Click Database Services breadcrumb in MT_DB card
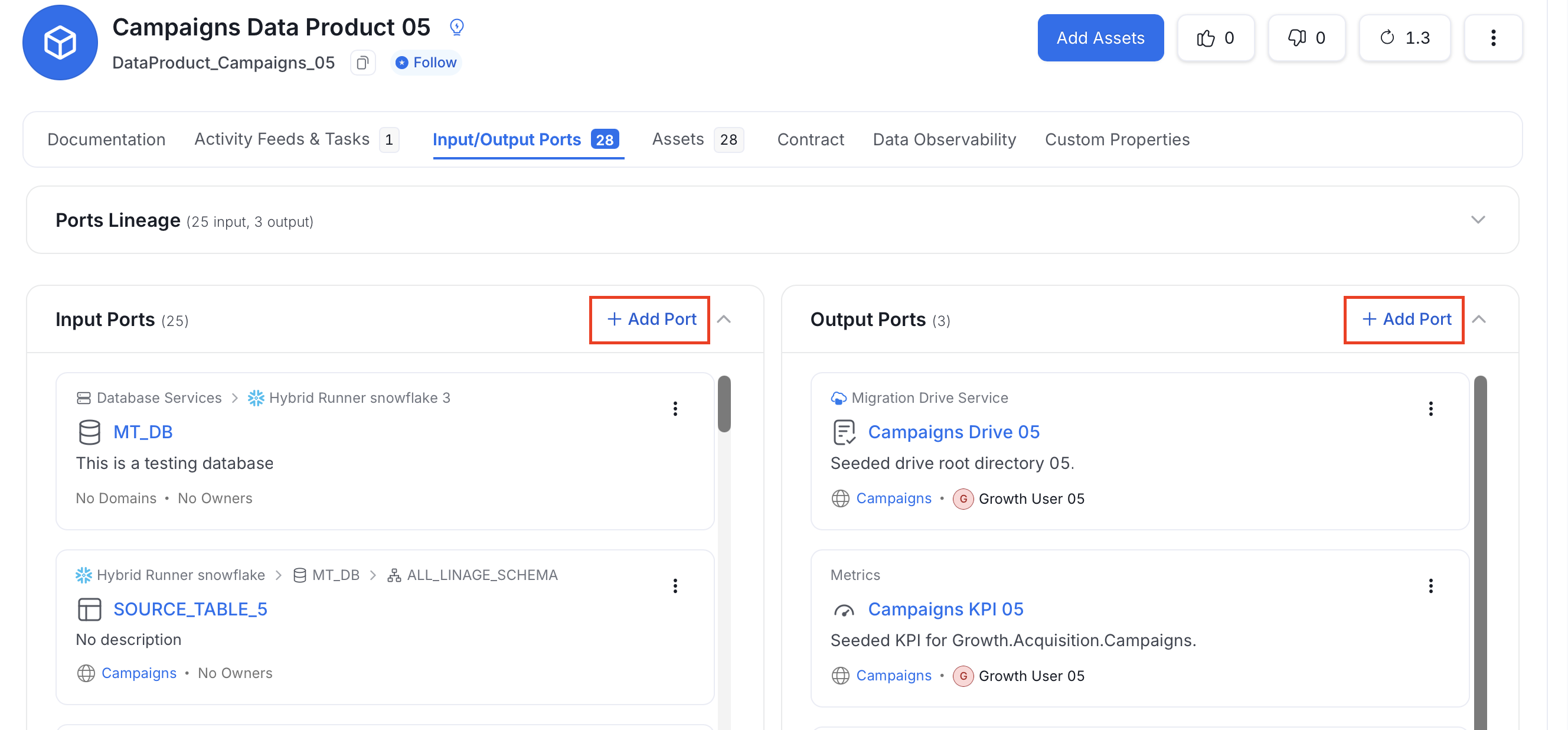The image size is (1568, 730). coord(159,397)
